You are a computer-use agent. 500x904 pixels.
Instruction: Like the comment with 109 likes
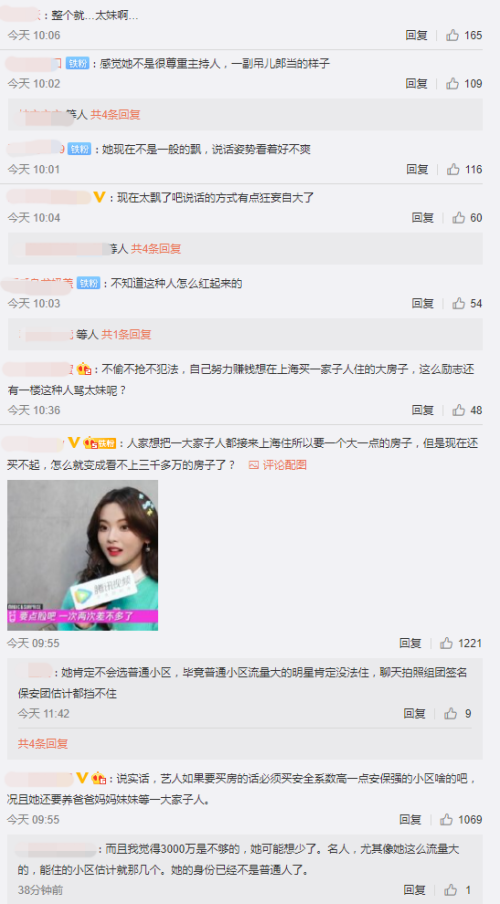tap(453, 84)
